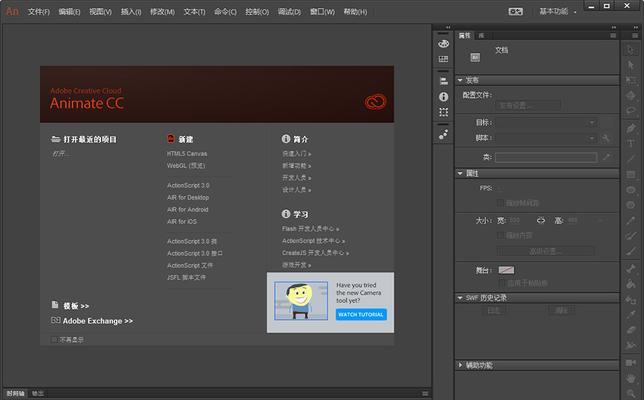Click the sync settings icon in title bar
Image resolution: width=644 pixels, height=400 pixels.
(515, 11)
